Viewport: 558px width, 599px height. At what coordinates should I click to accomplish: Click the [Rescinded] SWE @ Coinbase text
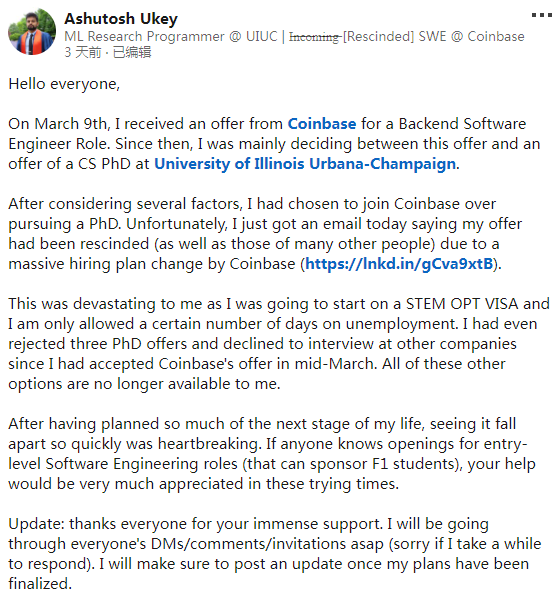(x=433, y=37)
